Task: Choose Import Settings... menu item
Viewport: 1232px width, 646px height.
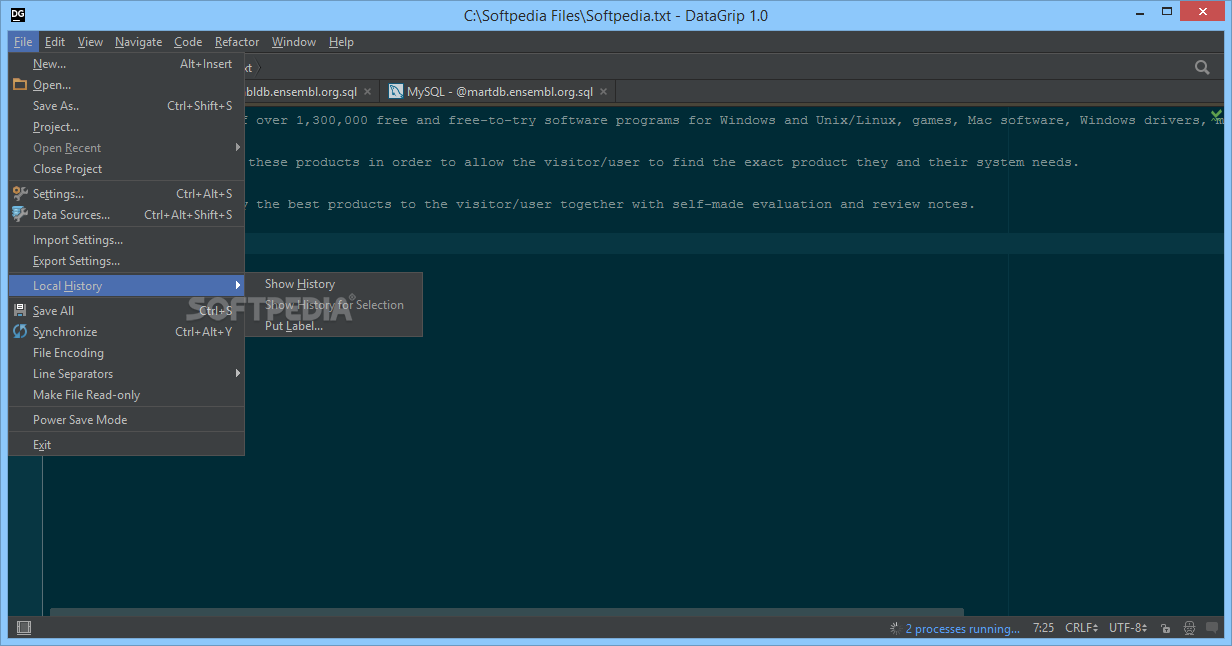Action: click(x=126, y=240)
